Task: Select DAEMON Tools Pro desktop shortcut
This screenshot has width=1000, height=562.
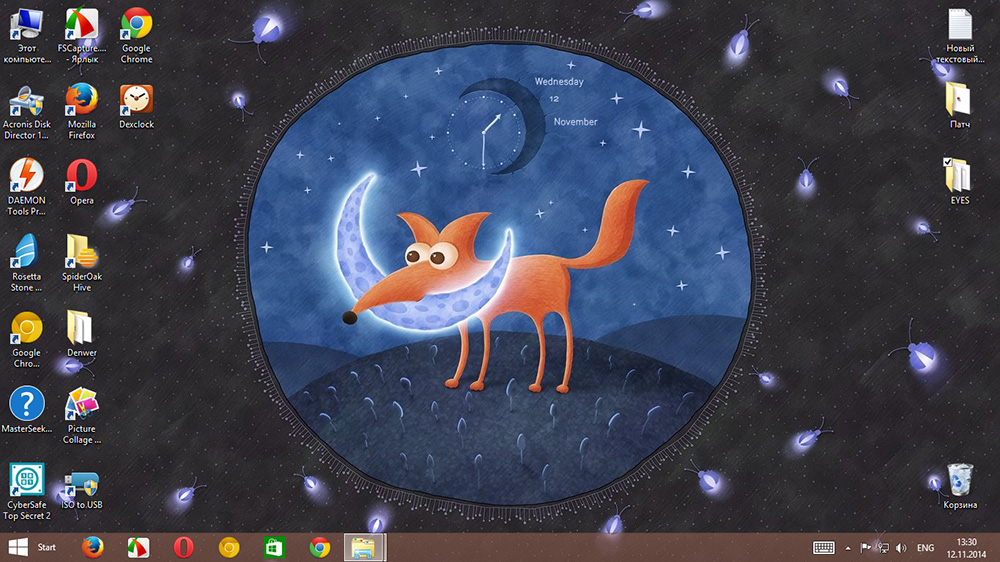Action: pyautogui.click(x=26, y=188)
